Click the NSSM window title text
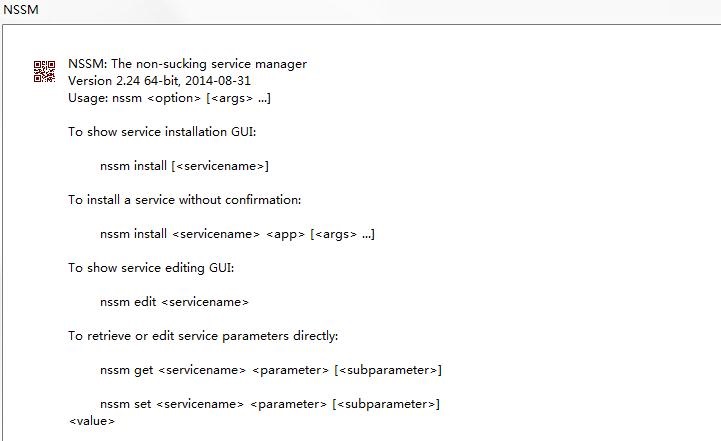 click(21, 9)
